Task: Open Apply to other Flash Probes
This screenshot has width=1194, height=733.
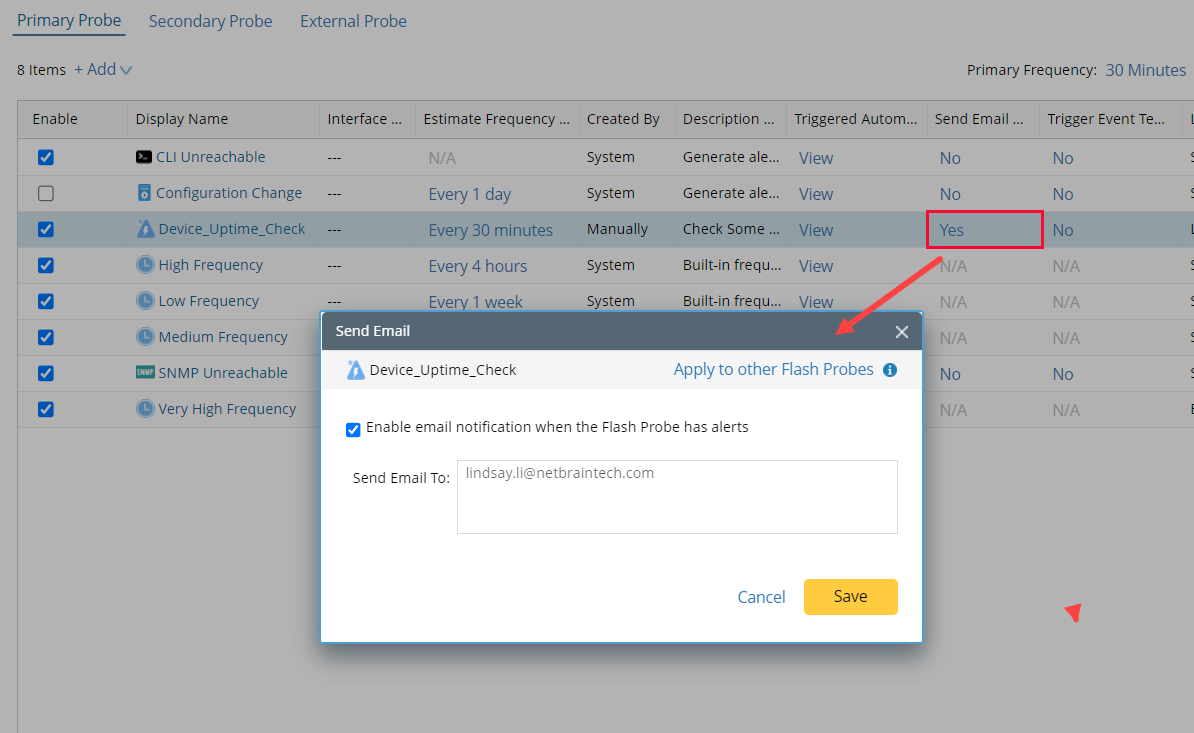Action: pyautogui.click(x=772, y=369)
